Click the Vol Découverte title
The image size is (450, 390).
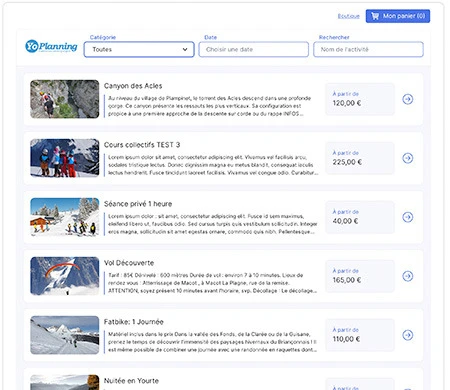click(129, 263)
